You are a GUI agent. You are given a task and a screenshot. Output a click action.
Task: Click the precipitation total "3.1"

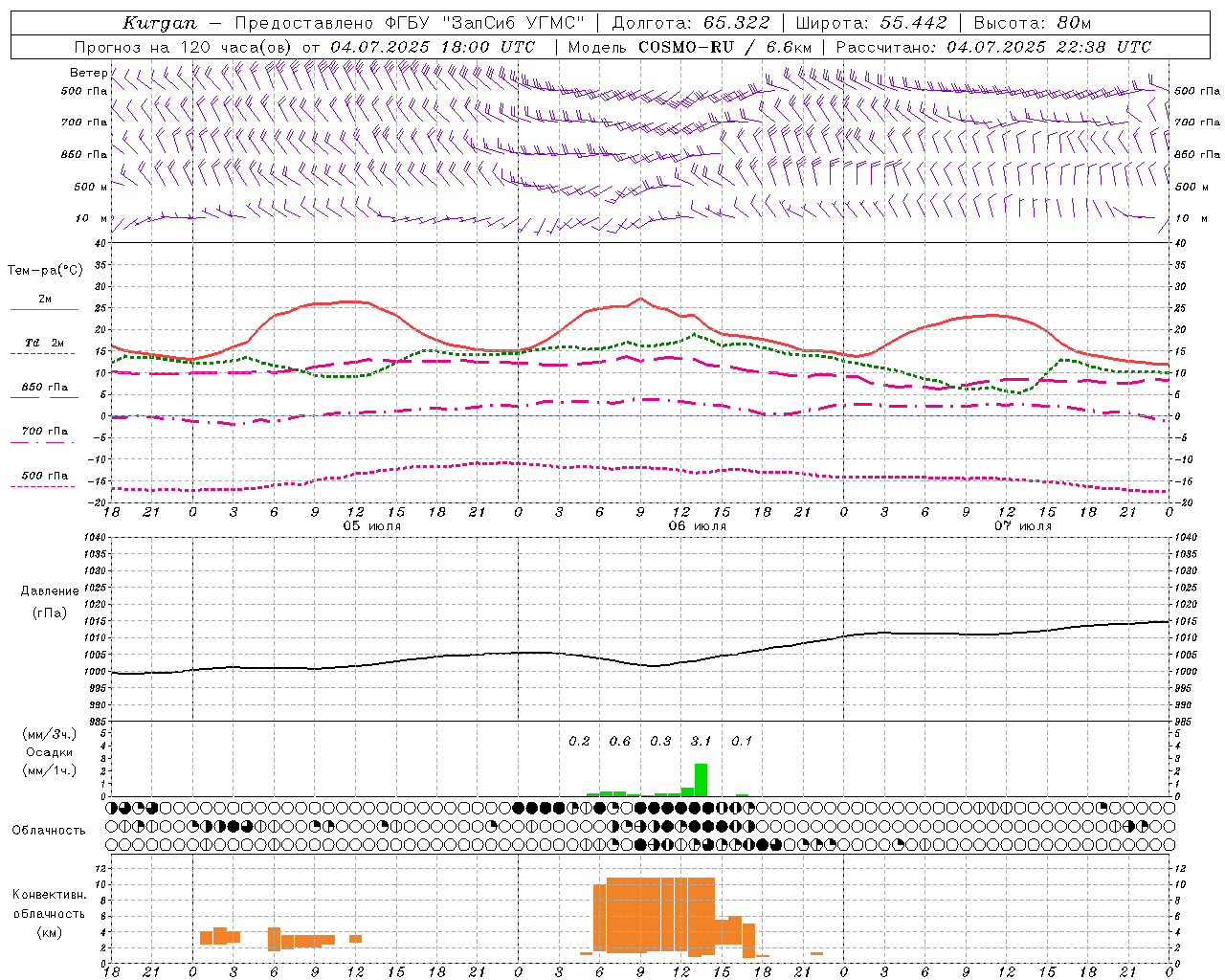(x=701, y=741)
